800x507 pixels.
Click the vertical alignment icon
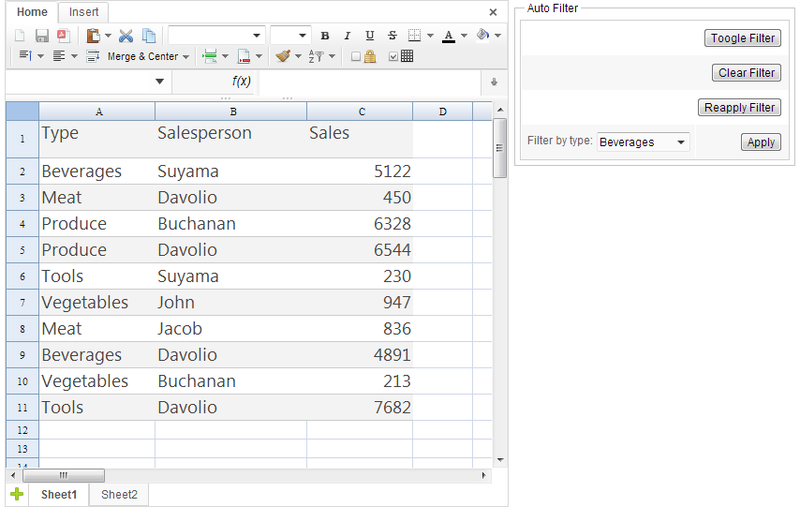(x=25, y=55)
